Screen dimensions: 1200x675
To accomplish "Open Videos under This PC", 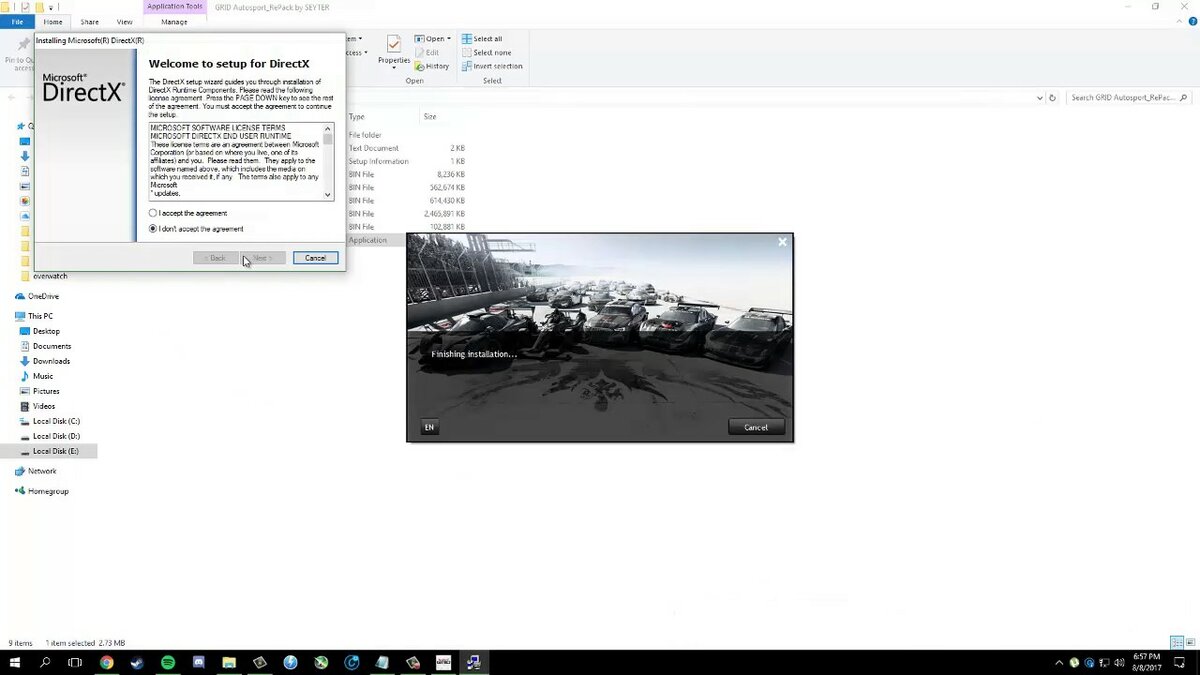I will click(x=38, y=406).
